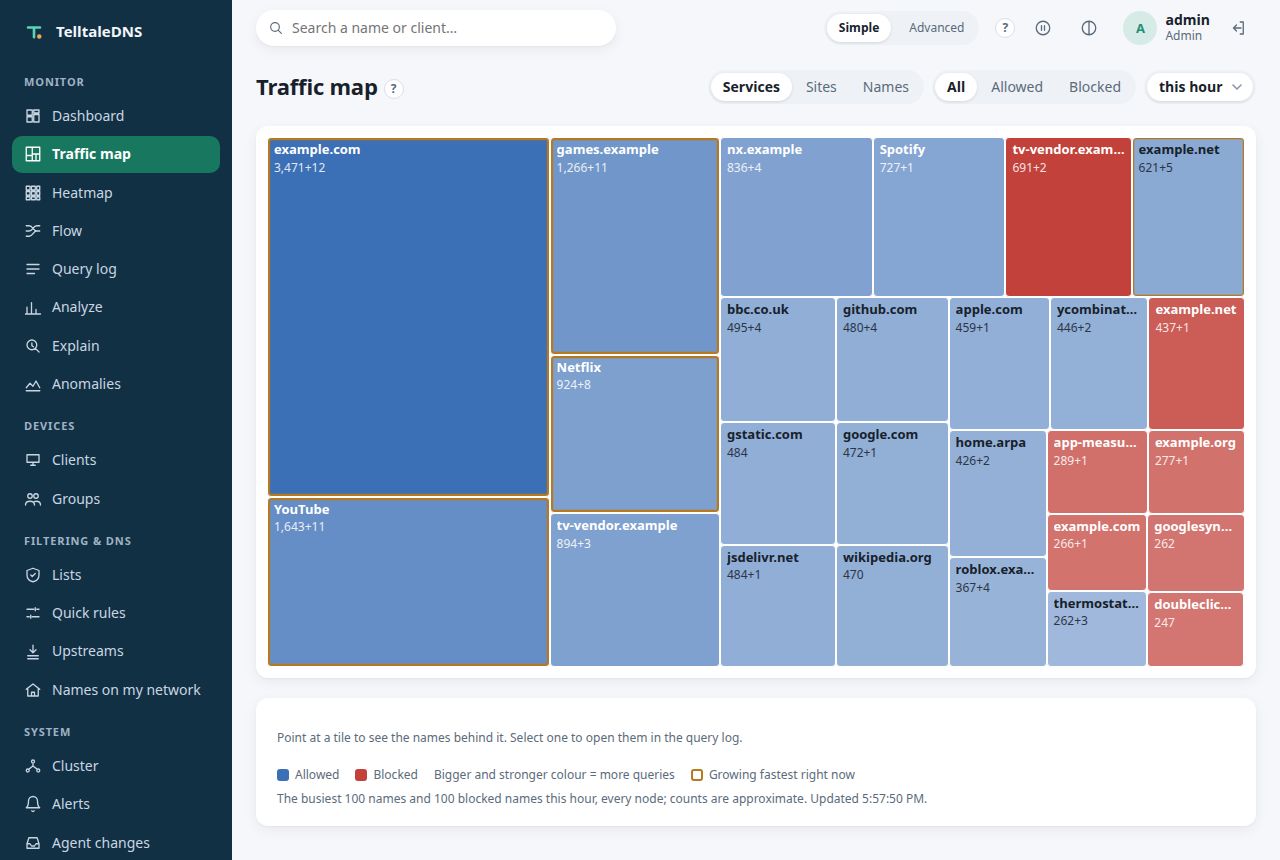Viewport: 1280px width, 860px height.
Task: Open the YouTube treemap tile
Action: pos(408,581)
